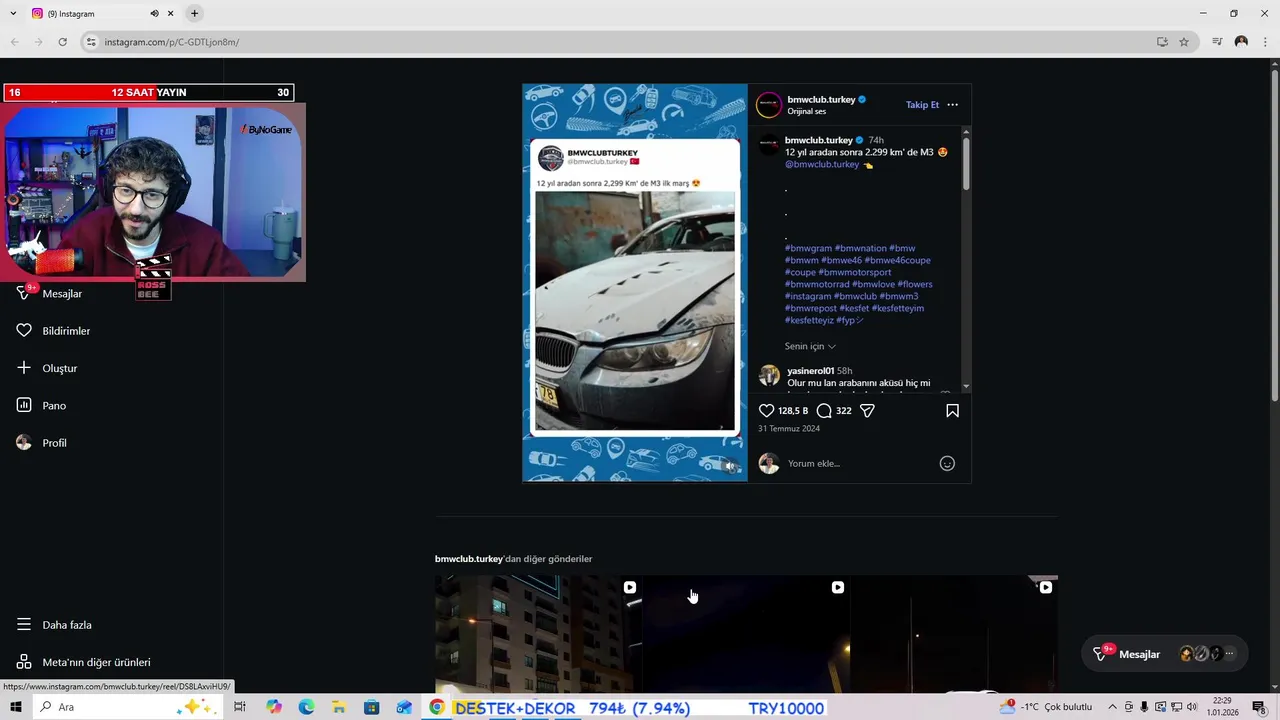Open File Explorer from the taskbar

[339, 707]
